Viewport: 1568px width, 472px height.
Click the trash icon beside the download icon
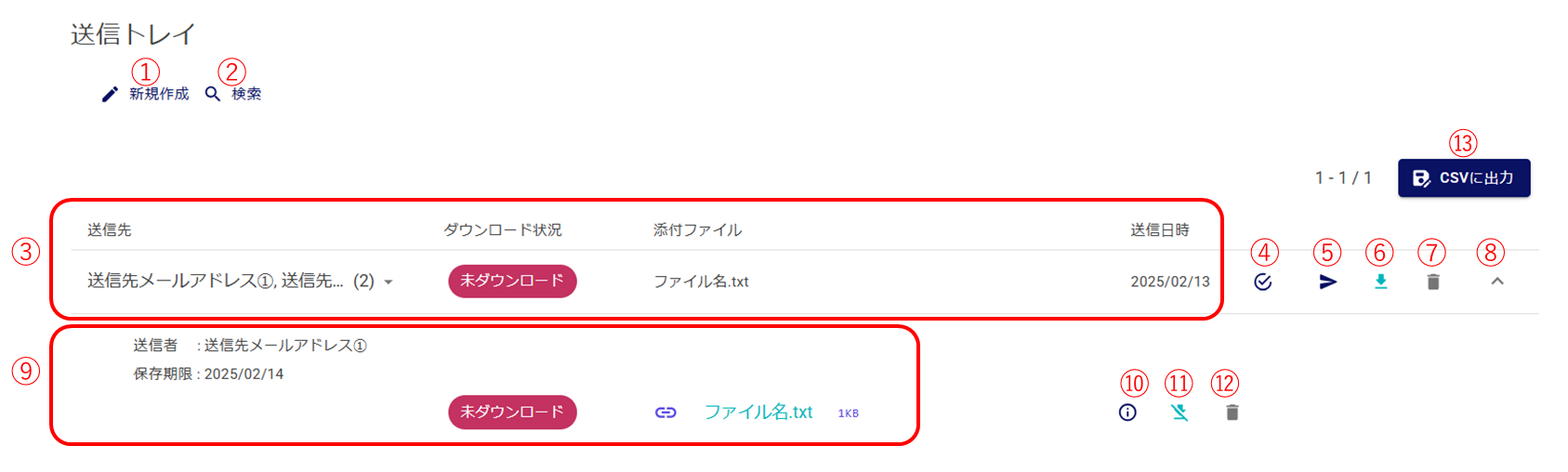pyautogui.click(x=1432, y=282)
